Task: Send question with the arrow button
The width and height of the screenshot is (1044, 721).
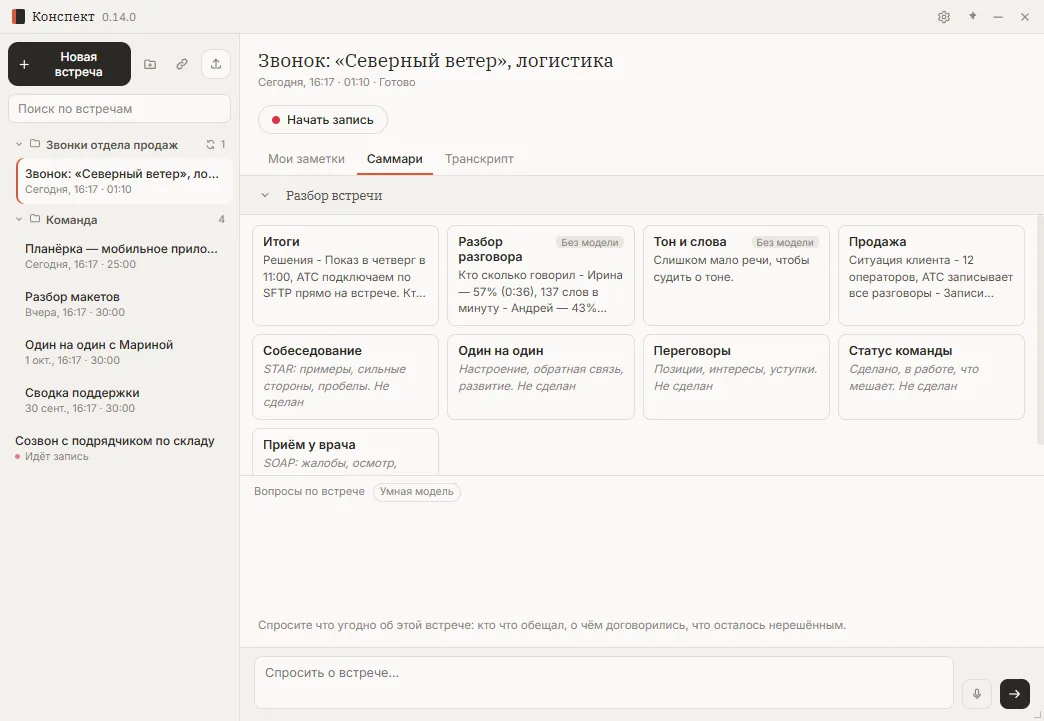Action: [1015, 694]
